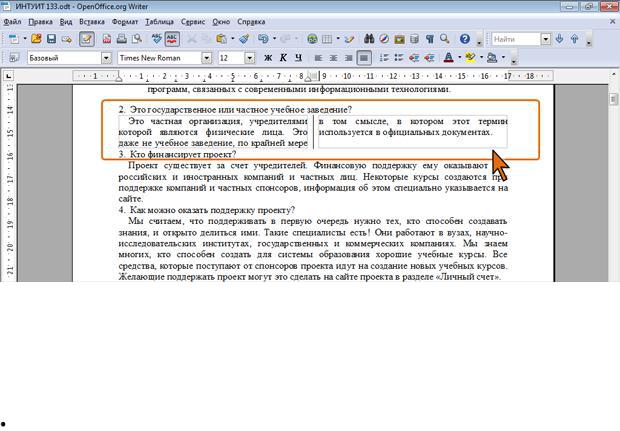Show Draw Functions pencil icon
Screen dimensions: 620x431
[350, 39]
